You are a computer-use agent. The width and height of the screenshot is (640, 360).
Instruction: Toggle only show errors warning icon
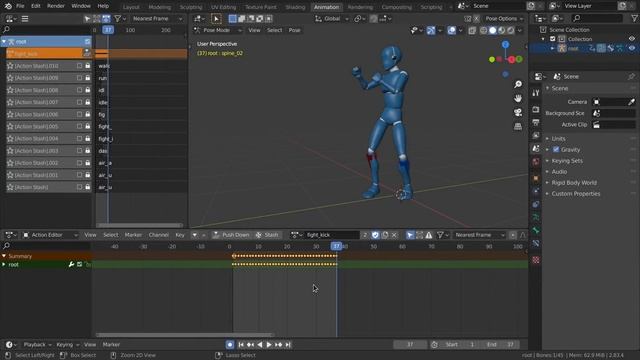(x=429, y=235)
